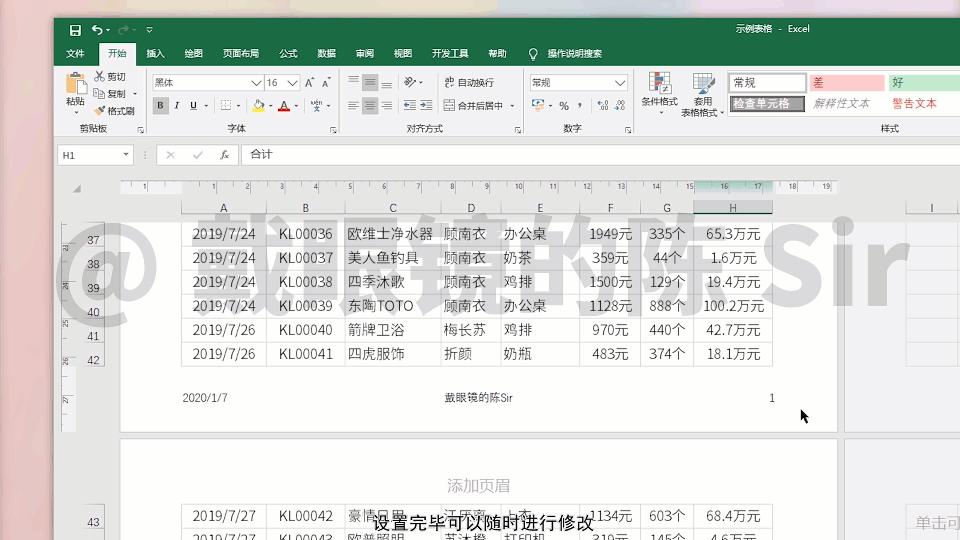Viewport: 960px width, 540px height.
Task: Apply the yellow fill color bucket
Action: click(x=258, y=105)
